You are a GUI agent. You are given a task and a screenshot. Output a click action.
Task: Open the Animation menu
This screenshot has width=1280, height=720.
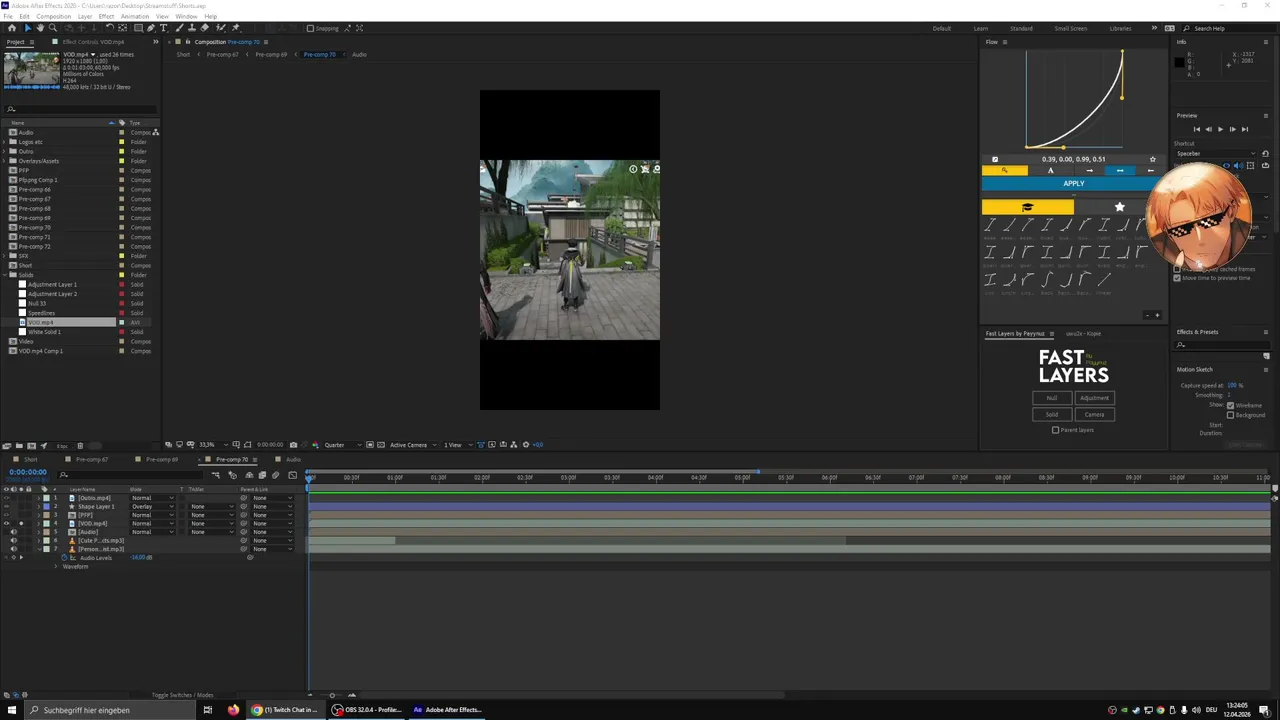click(134, 16)
